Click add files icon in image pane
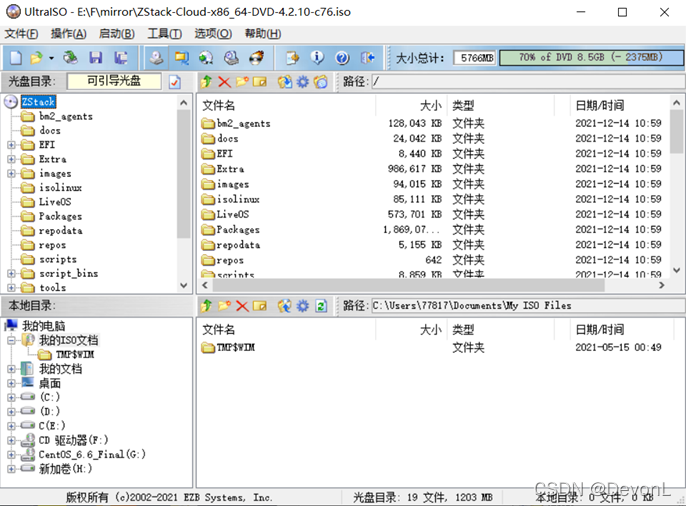 285,82
